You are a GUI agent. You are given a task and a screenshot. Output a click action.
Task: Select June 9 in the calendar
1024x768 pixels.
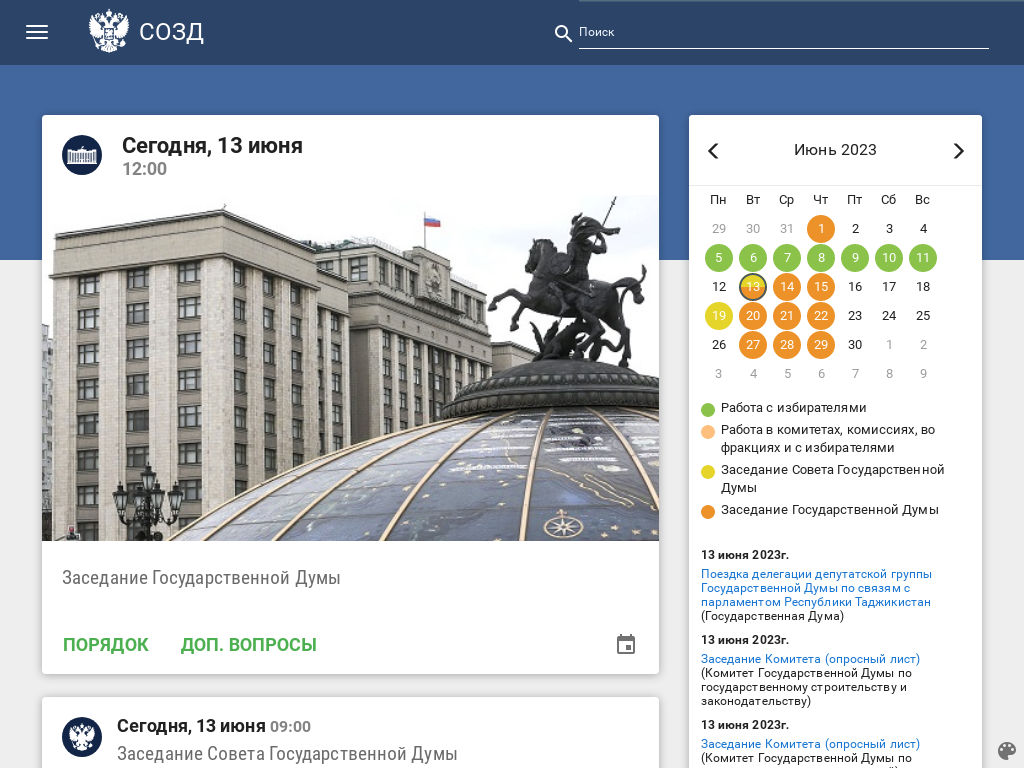tap(855, 257)
